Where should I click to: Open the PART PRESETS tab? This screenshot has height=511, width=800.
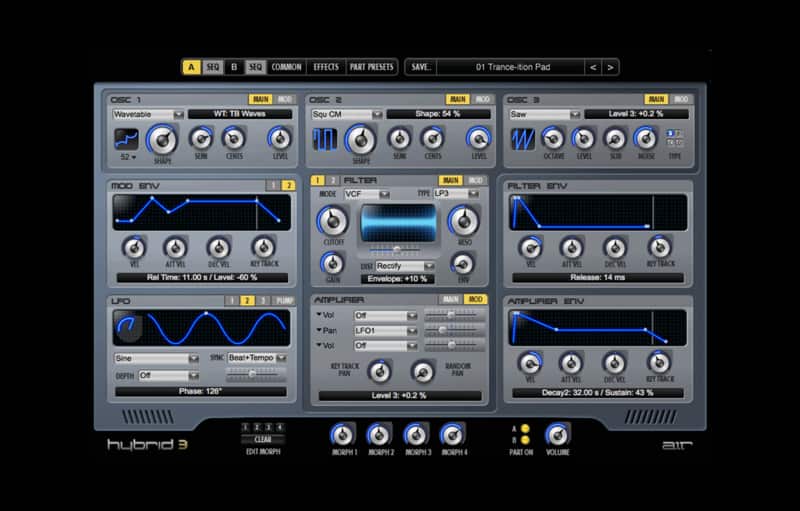(x=371, y=67)
